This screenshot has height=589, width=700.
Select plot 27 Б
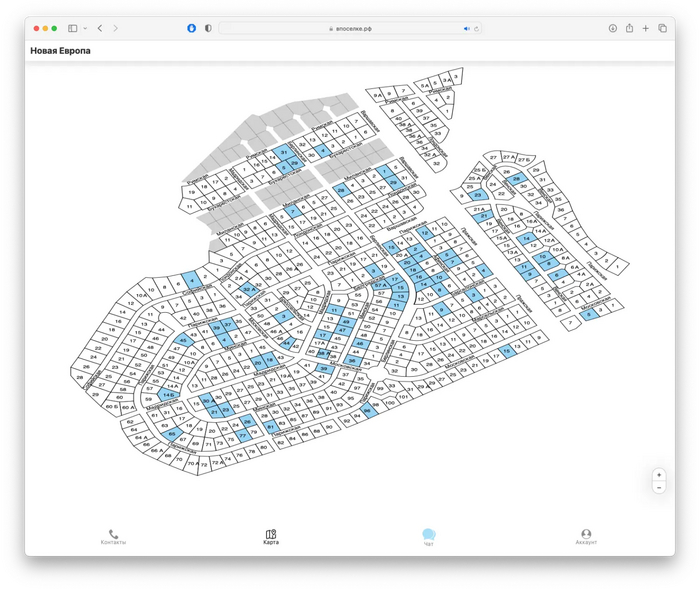(525, 159)
